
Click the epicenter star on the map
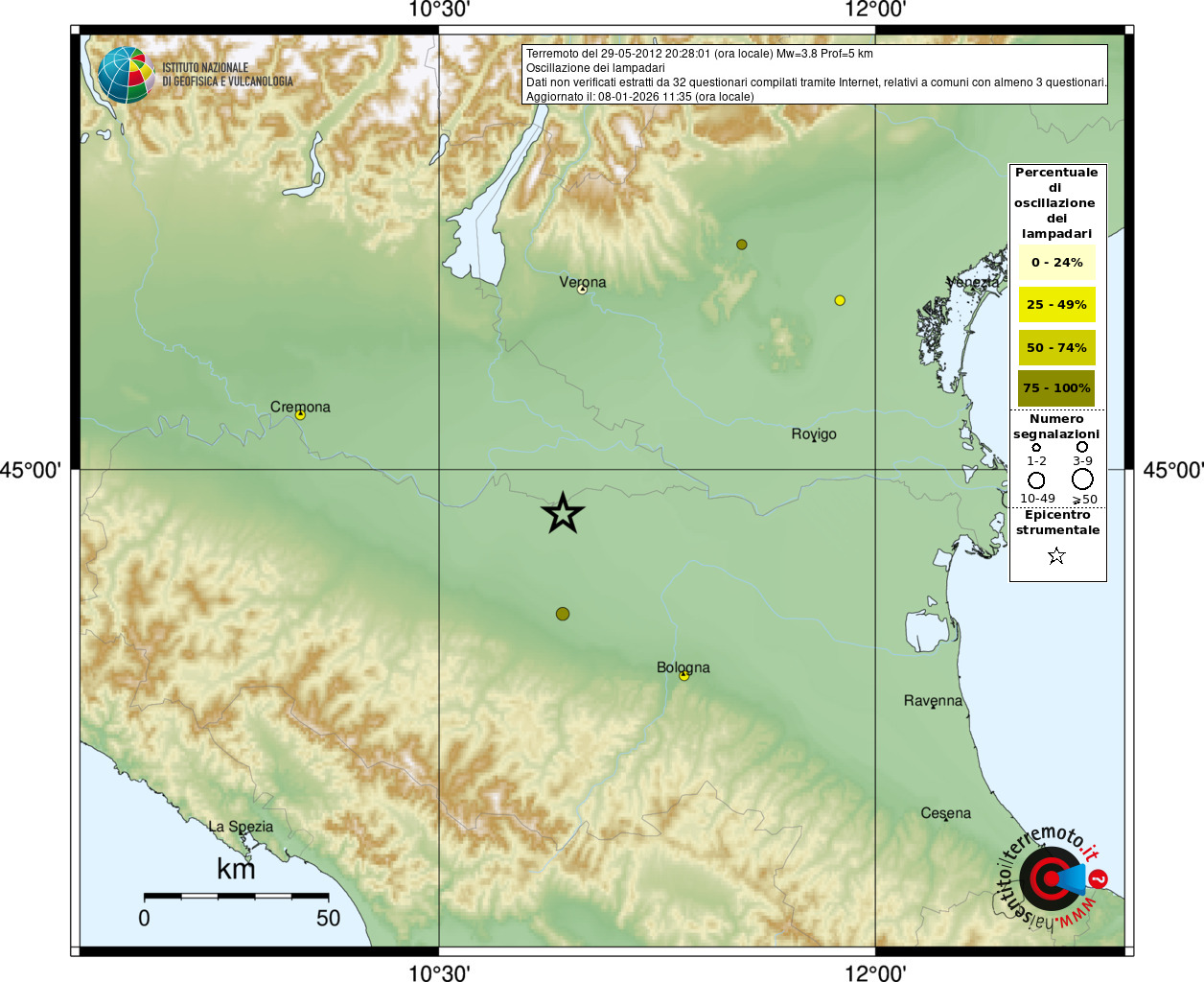pos(563,513)
